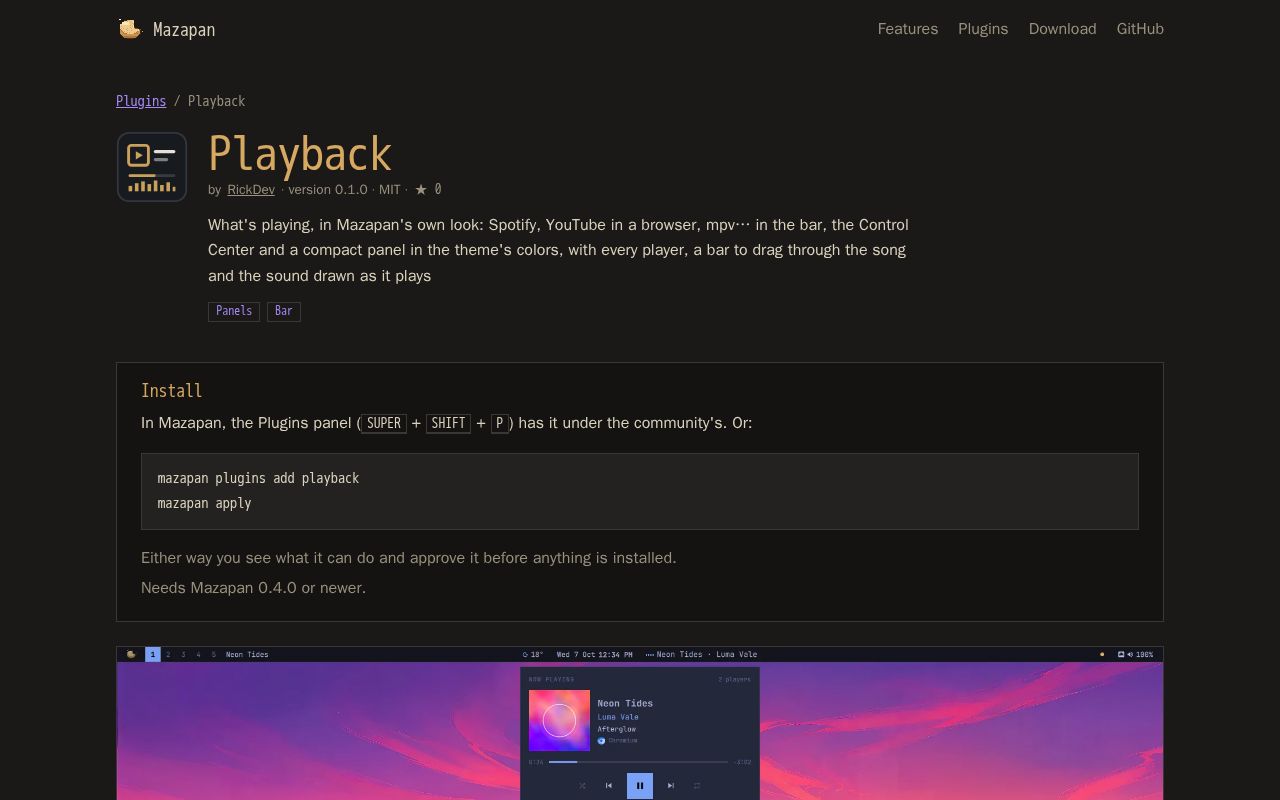Click the 'P' key label

pos(499,423)
